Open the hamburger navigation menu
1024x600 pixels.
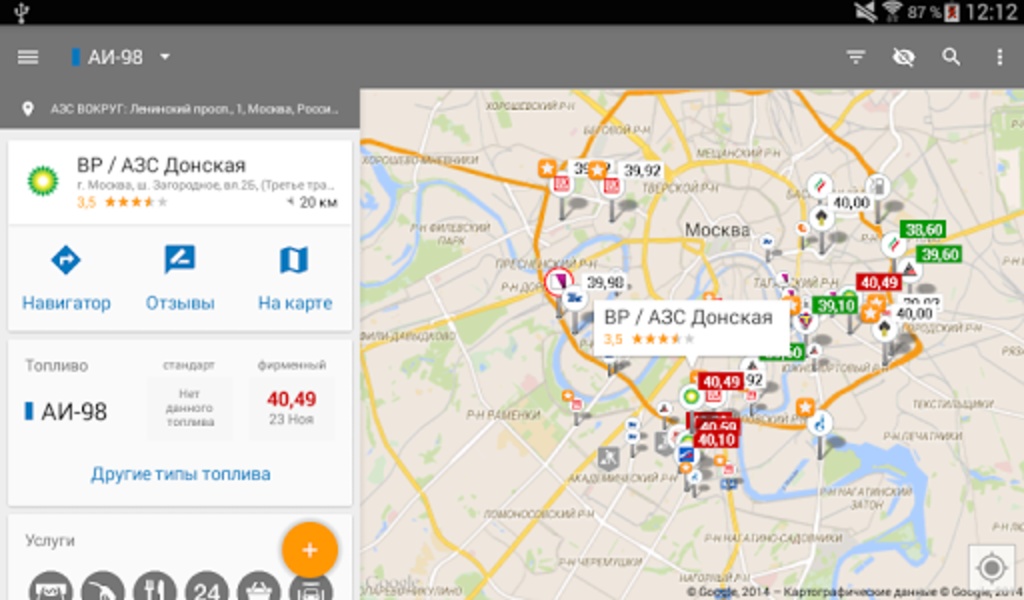pyautogui.click(x=27, y=57)
